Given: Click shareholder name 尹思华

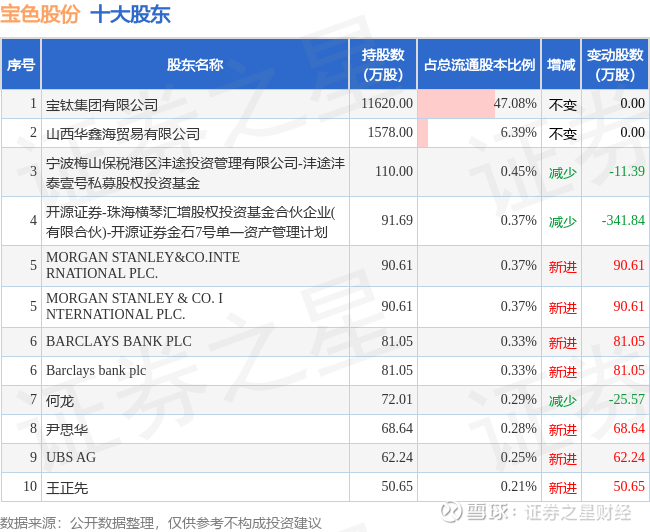Looking at the screenshot, I should click(67, 430).
